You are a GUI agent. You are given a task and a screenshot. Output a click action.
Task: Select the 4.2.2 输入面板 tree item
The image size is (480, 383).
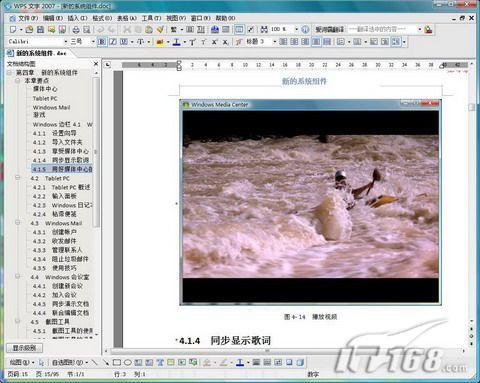55,196
